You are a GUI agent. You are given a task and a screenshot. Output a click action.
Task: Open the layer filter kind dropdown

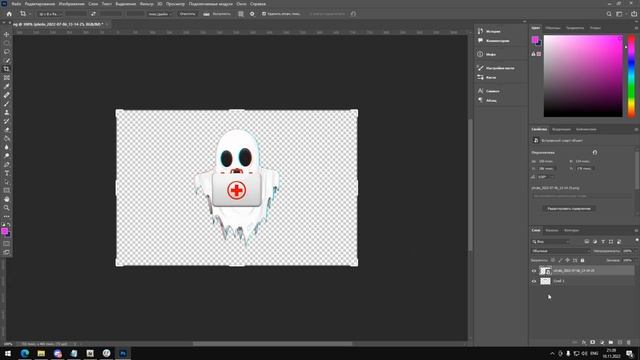tap(551, 242)
